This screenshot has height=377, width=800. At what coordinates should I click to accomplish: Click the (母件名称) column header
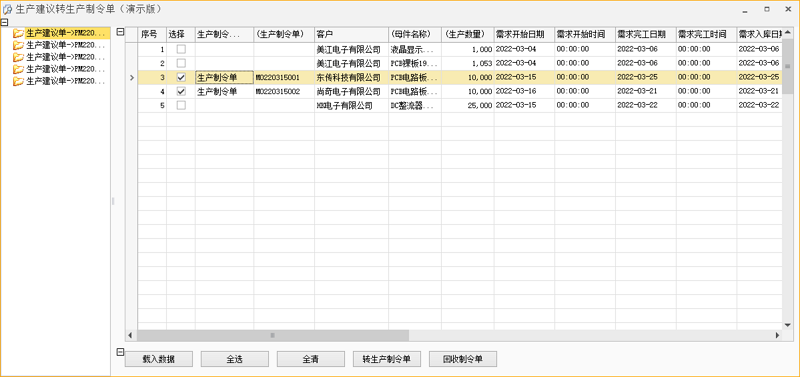point(415,35)
